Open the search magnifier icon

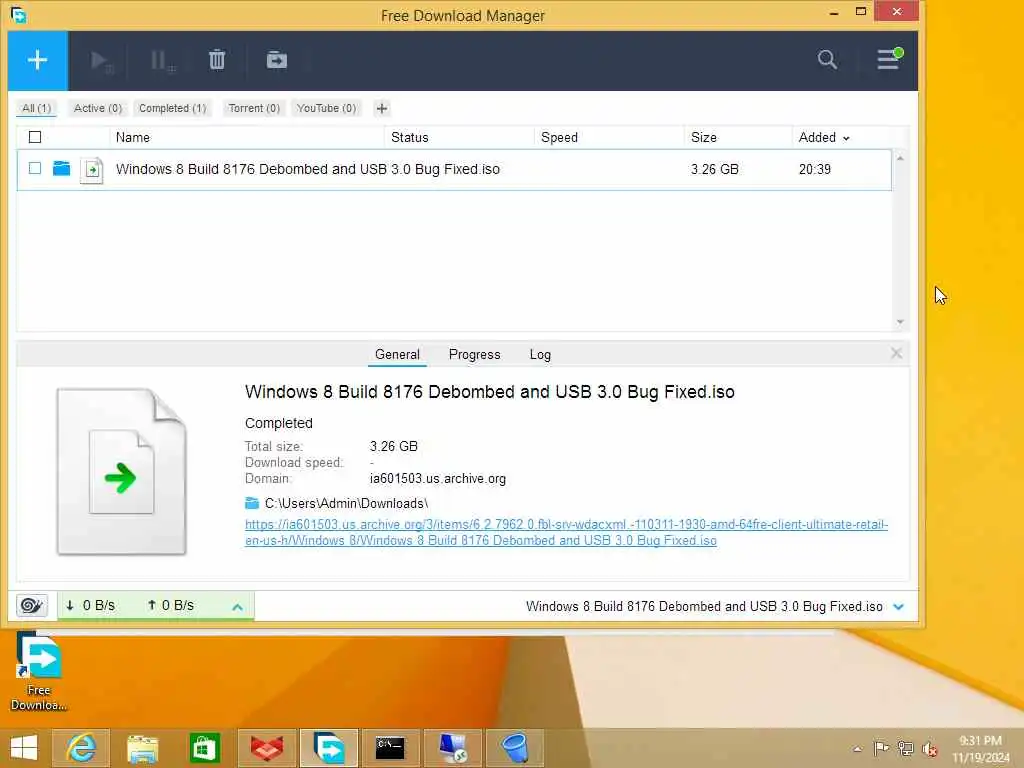point(827,59)
